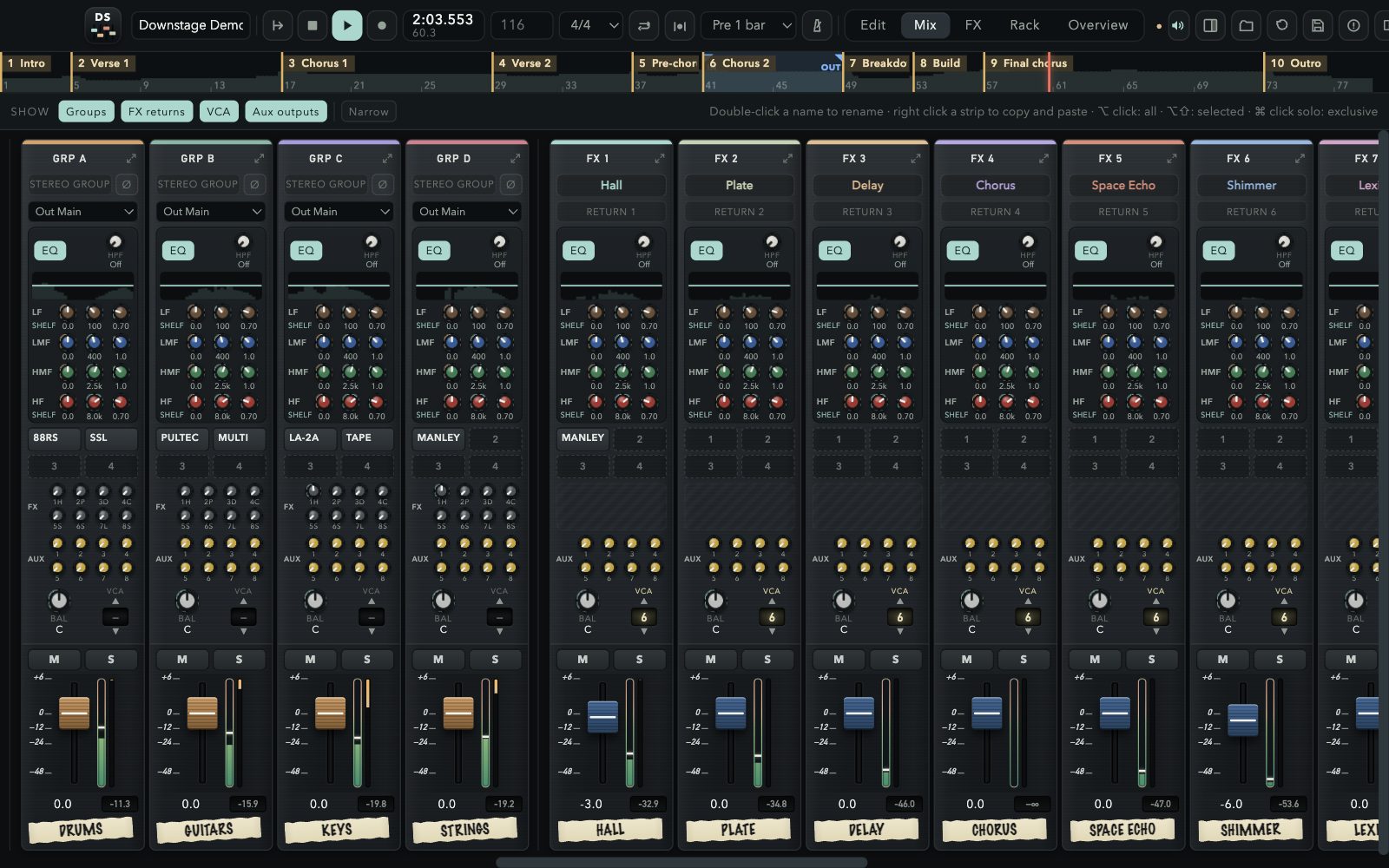The height and width of the screenshot is (868, 1389).
Task: Click the punch in/out marker icon
Action: (680, 25)
